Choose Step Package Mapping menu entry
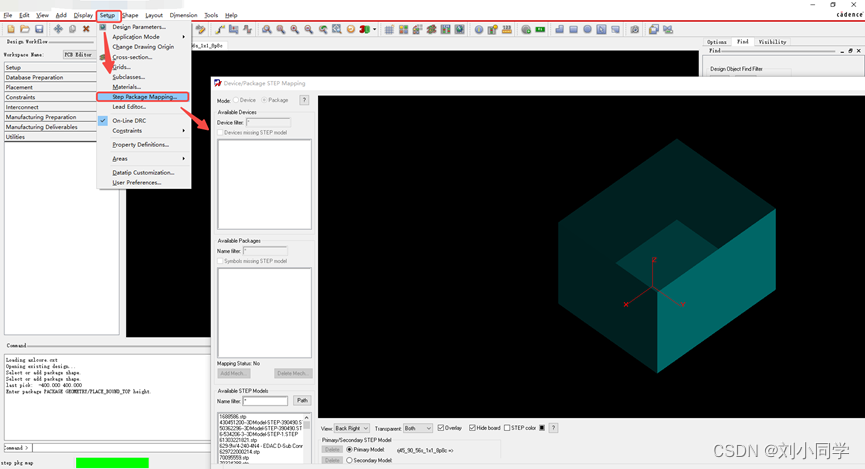This screenshot has width=865, height=469. 144,97
